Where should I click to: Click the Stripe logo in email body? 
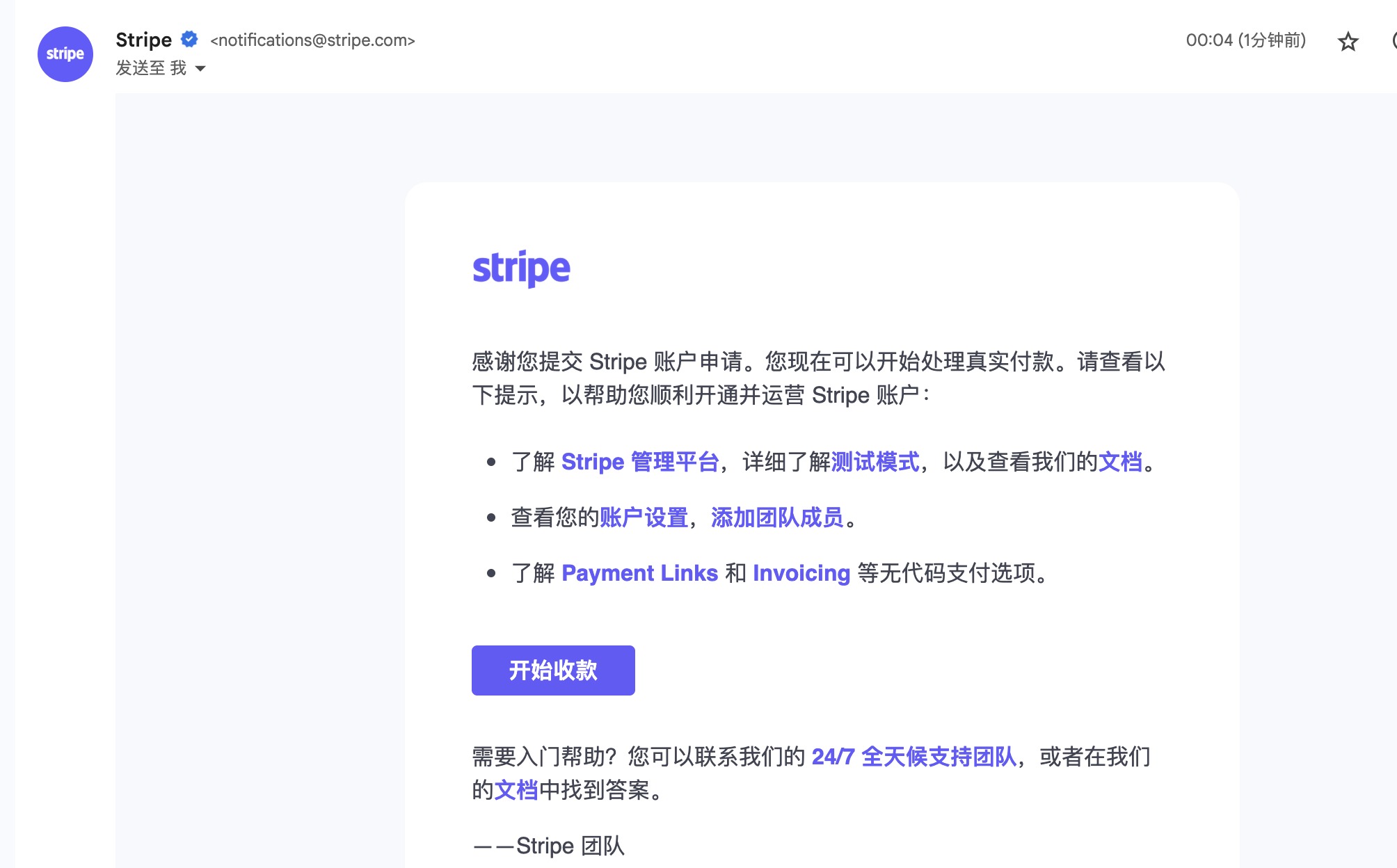521,268
